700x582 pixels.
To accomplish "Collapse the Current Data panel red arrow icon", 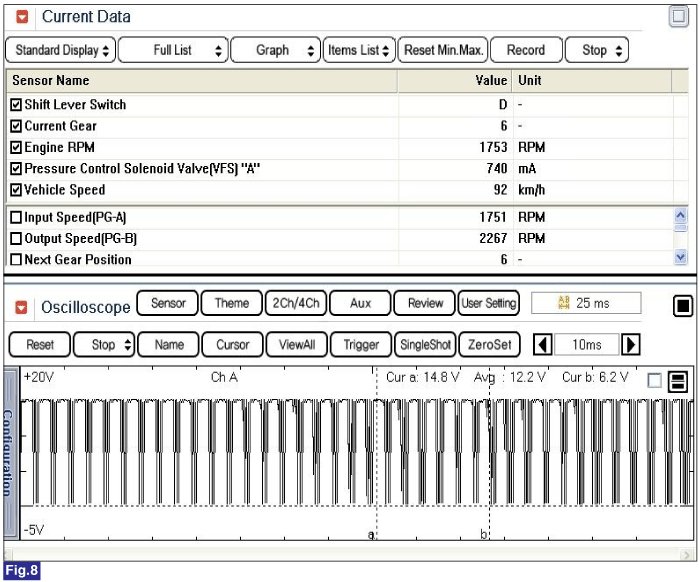I will point(22,17).
